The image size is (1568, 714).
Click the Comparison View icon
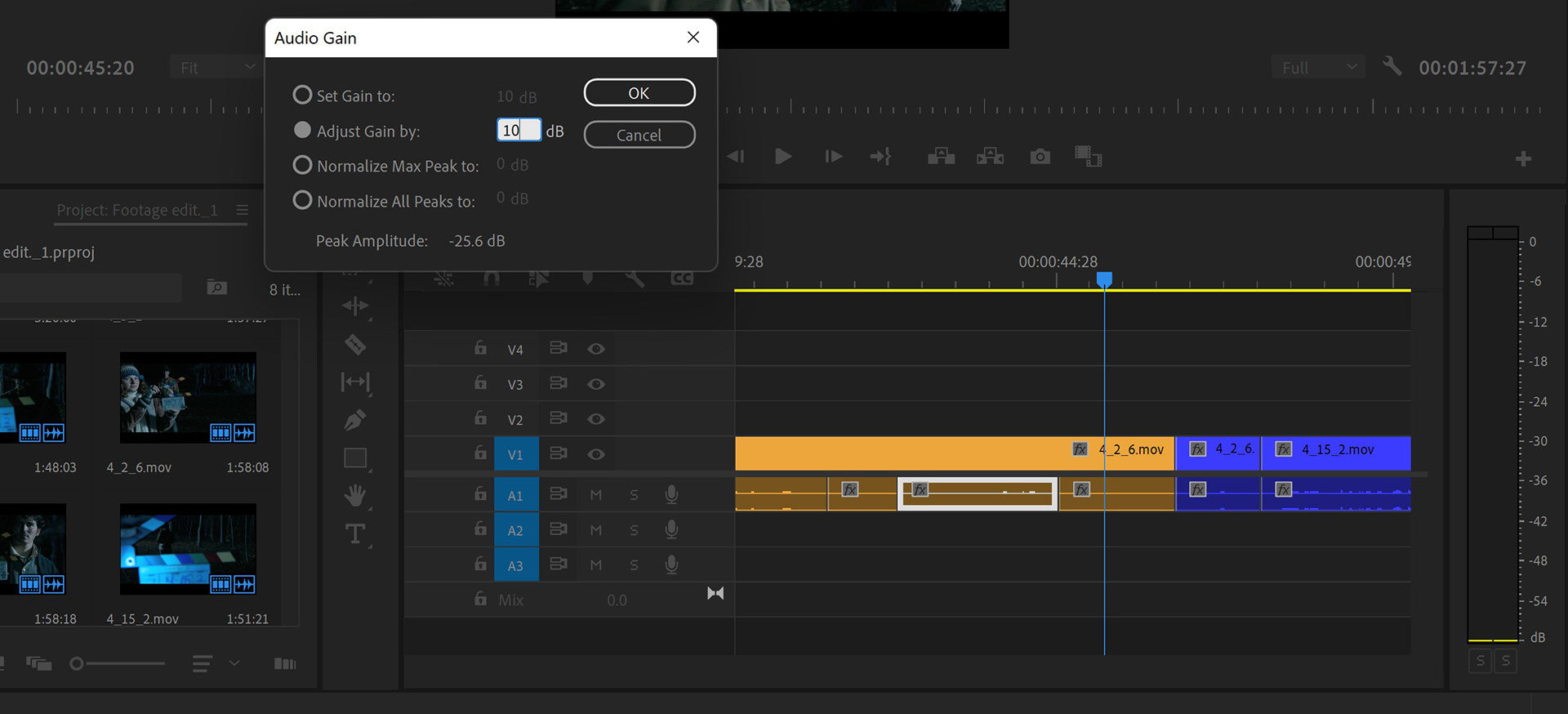point(1088,156)
